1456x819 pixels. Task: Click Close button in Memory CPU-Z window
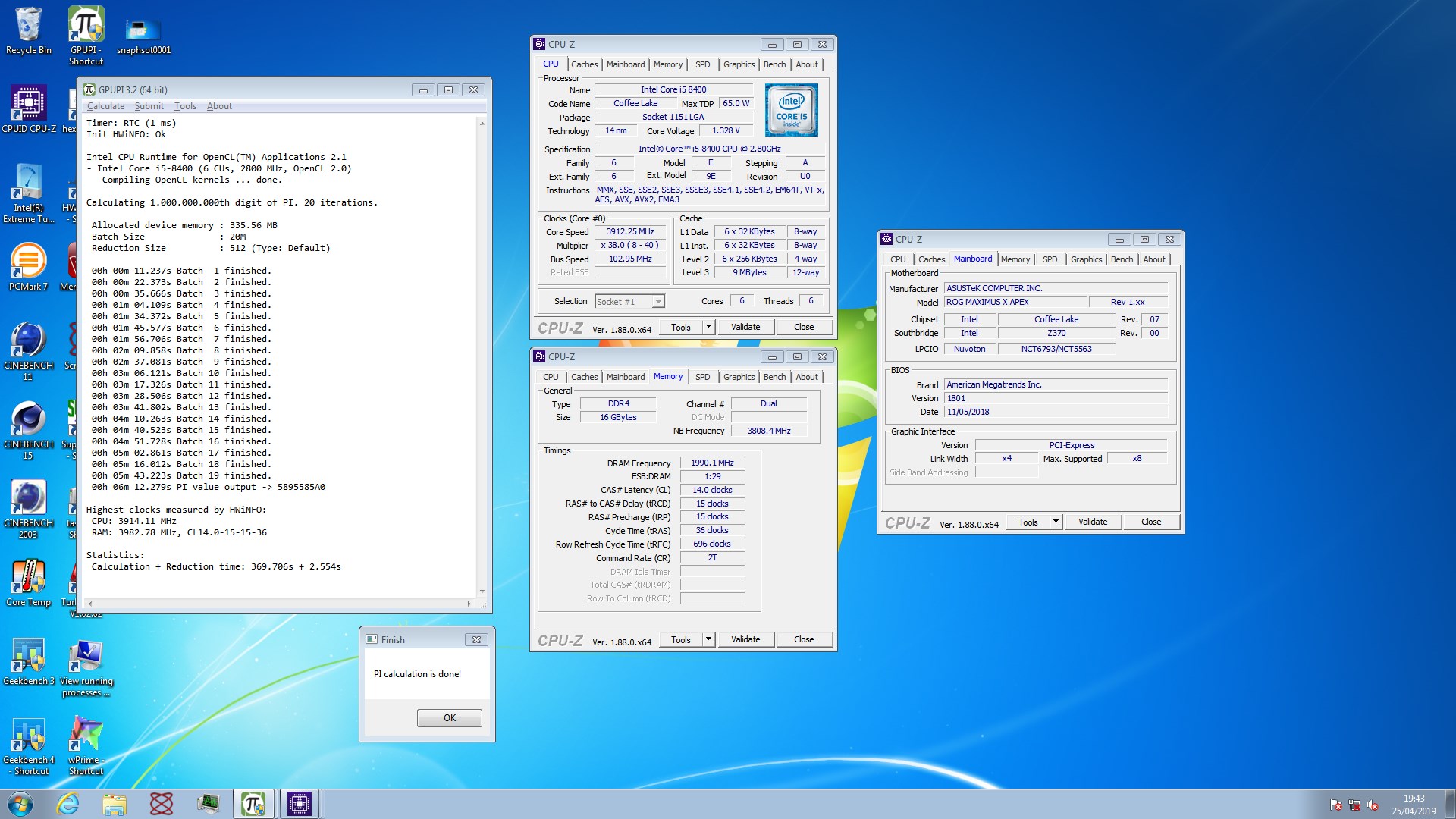click(x=804, y=639)
